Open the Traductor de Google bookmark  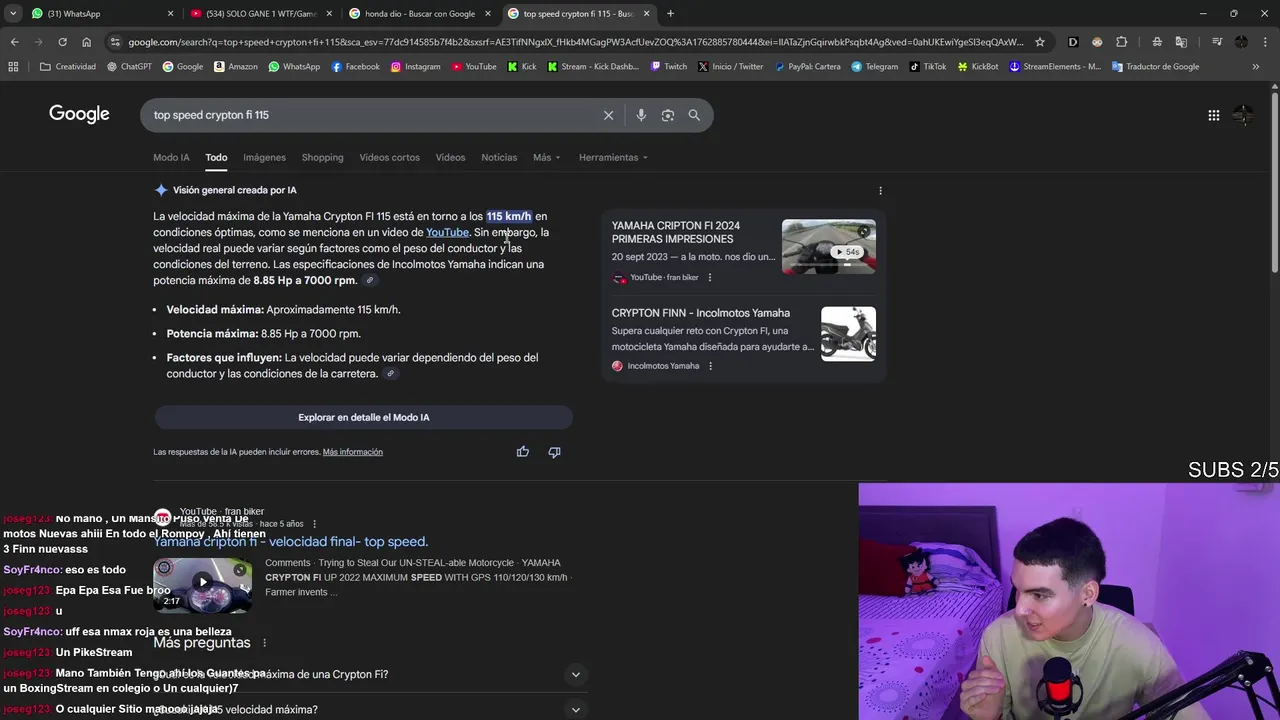tap(1155, 67)
